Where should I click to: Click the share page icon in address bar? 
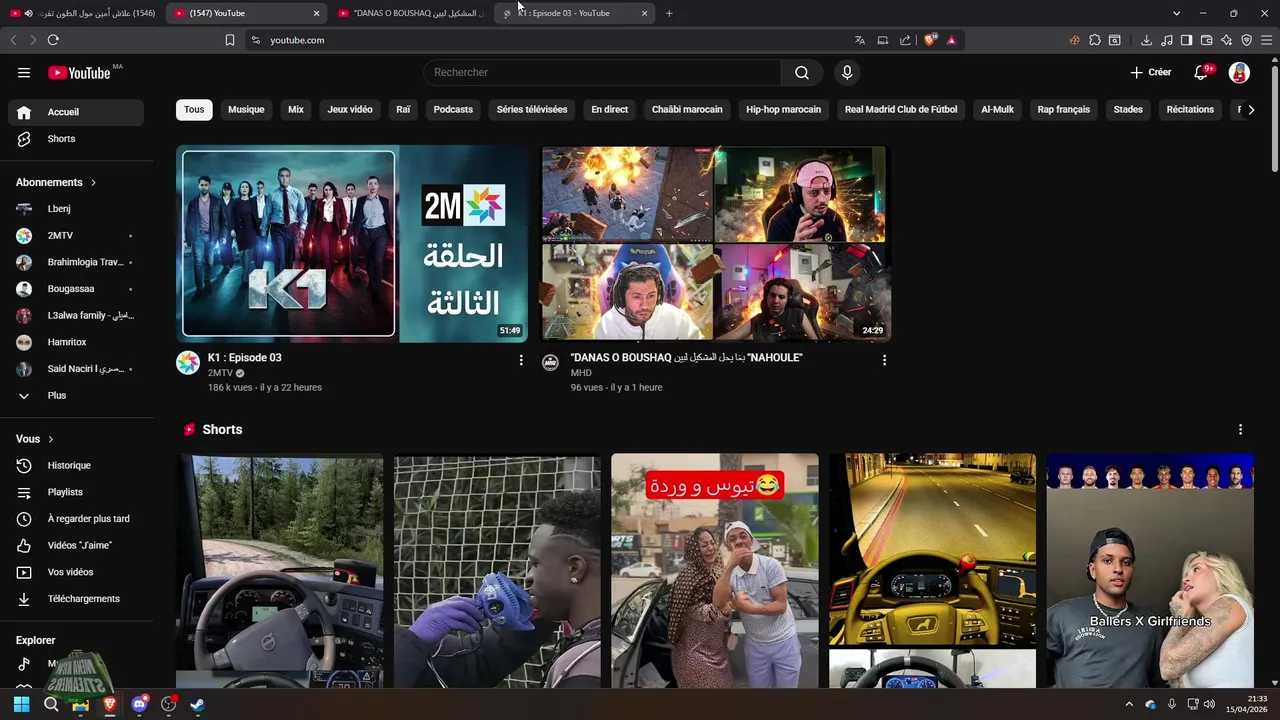(x=905, y=40)
